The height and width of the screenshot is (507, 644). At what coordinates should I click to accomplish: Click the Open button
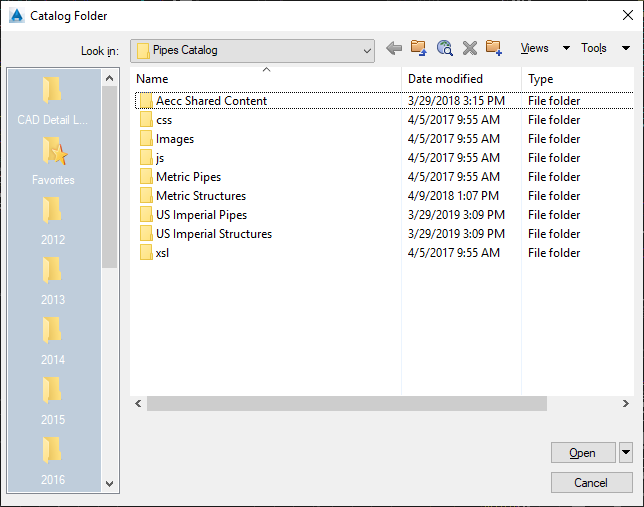pos(583,453)
